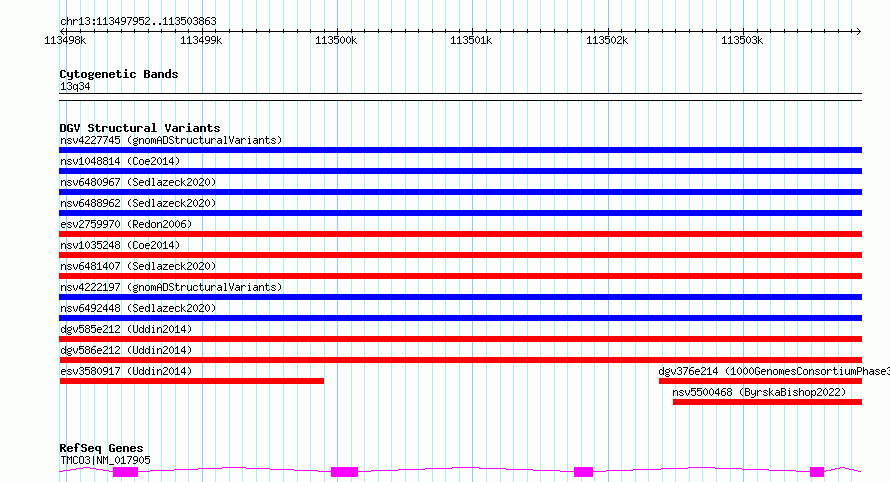Click the blue bar under nsv6492448
The width and height of the screenshot is (890, 482).
pos(460,318)
